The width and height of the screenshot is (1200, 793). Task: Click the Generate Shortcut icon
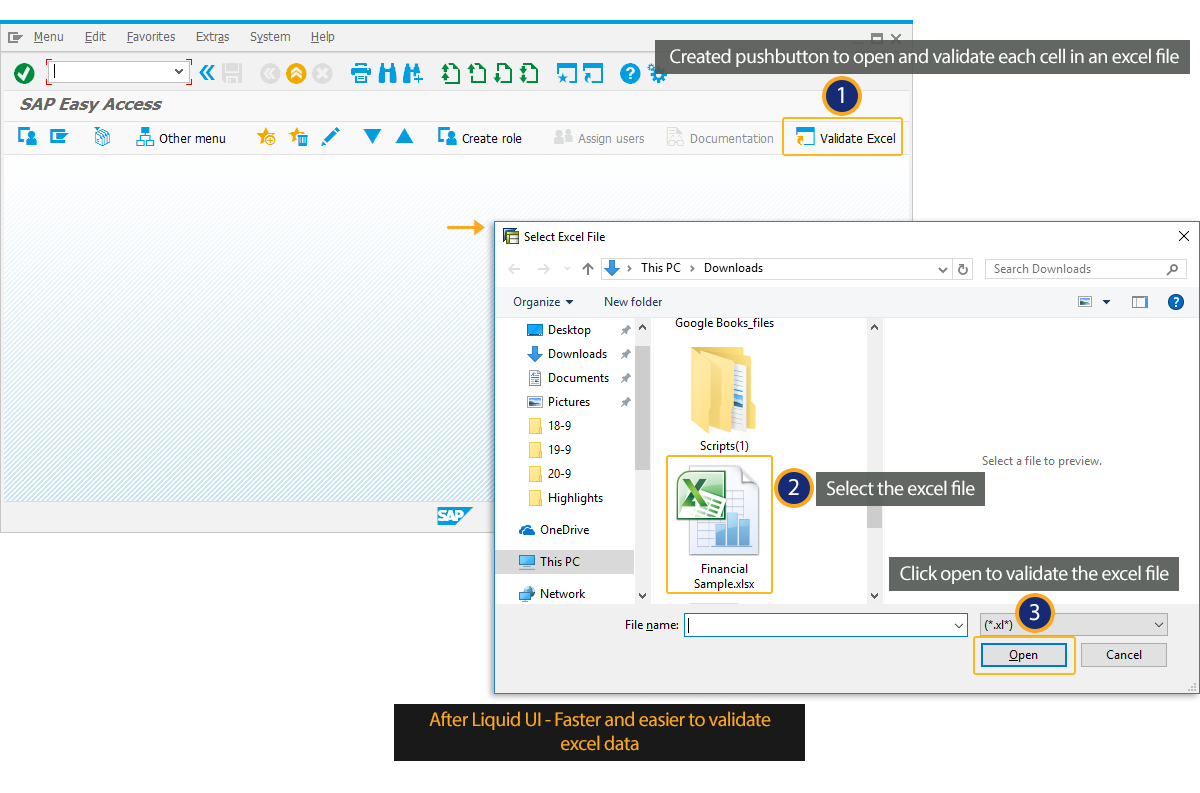(x=594, y=73)
